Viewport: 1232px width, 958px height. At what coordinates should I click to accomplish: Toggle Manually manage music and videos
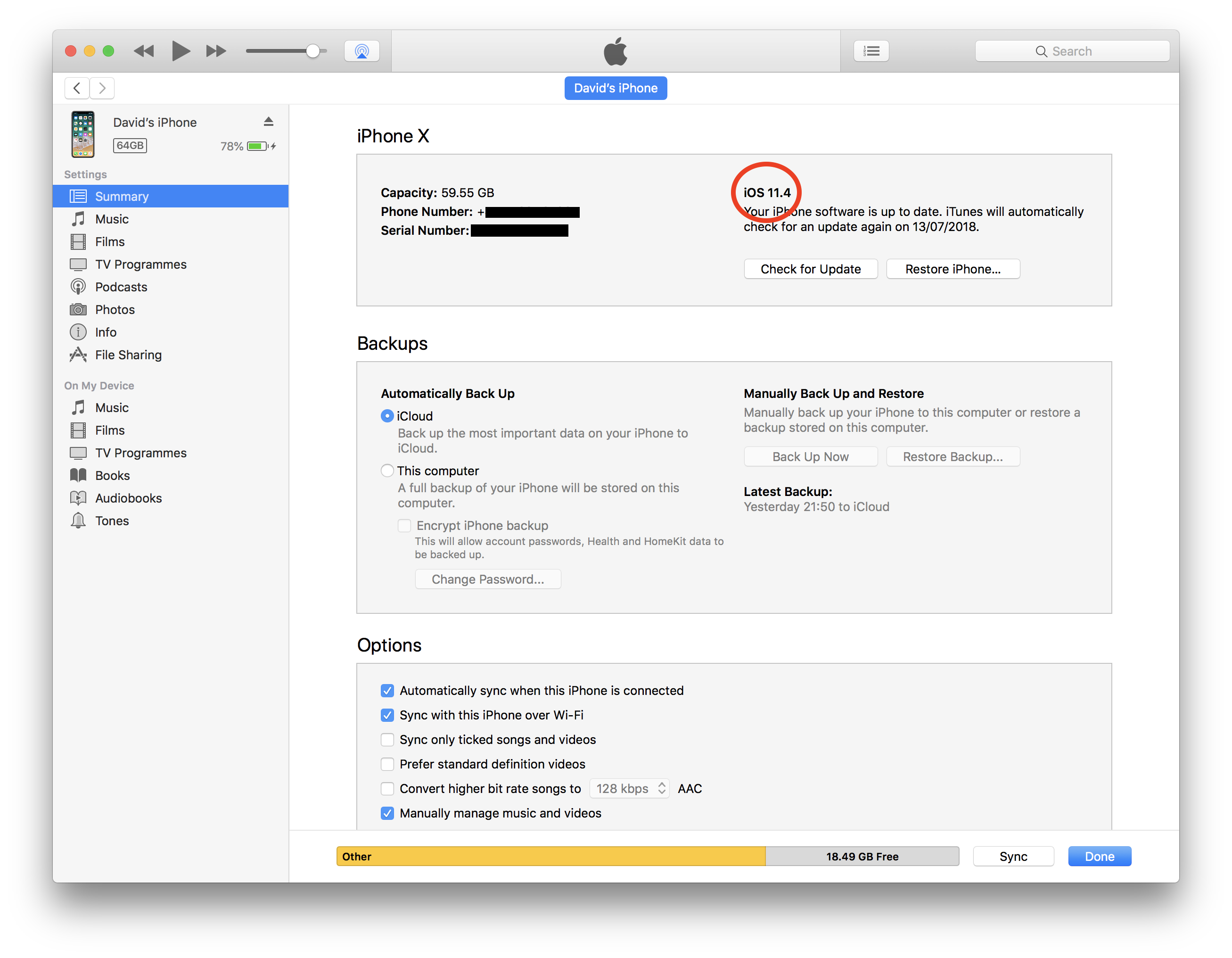click(387, 813)
